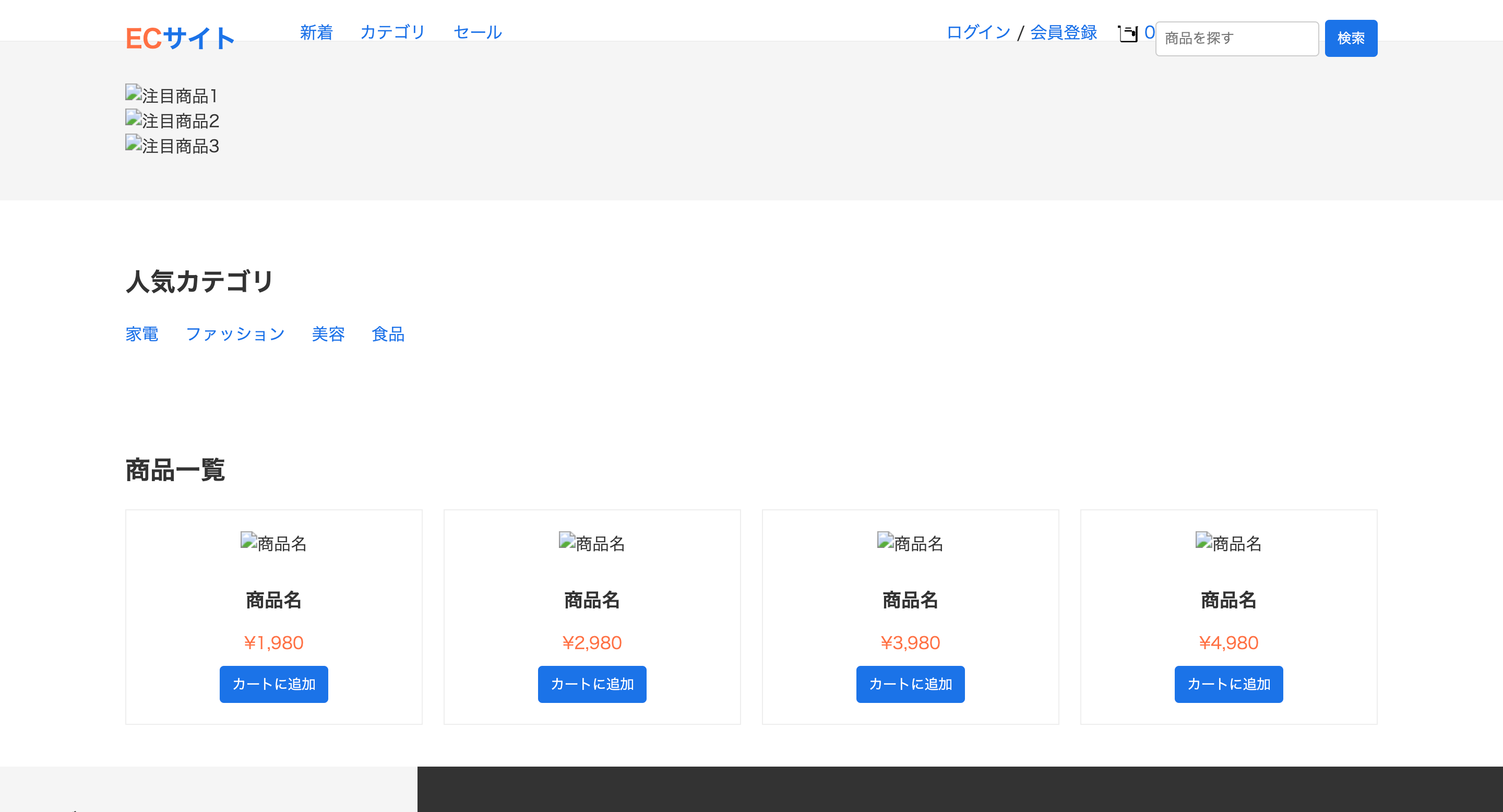Add the ¥1,980 item to the cart
Screen dimensions: 1503x812
(x=273, y=684)
